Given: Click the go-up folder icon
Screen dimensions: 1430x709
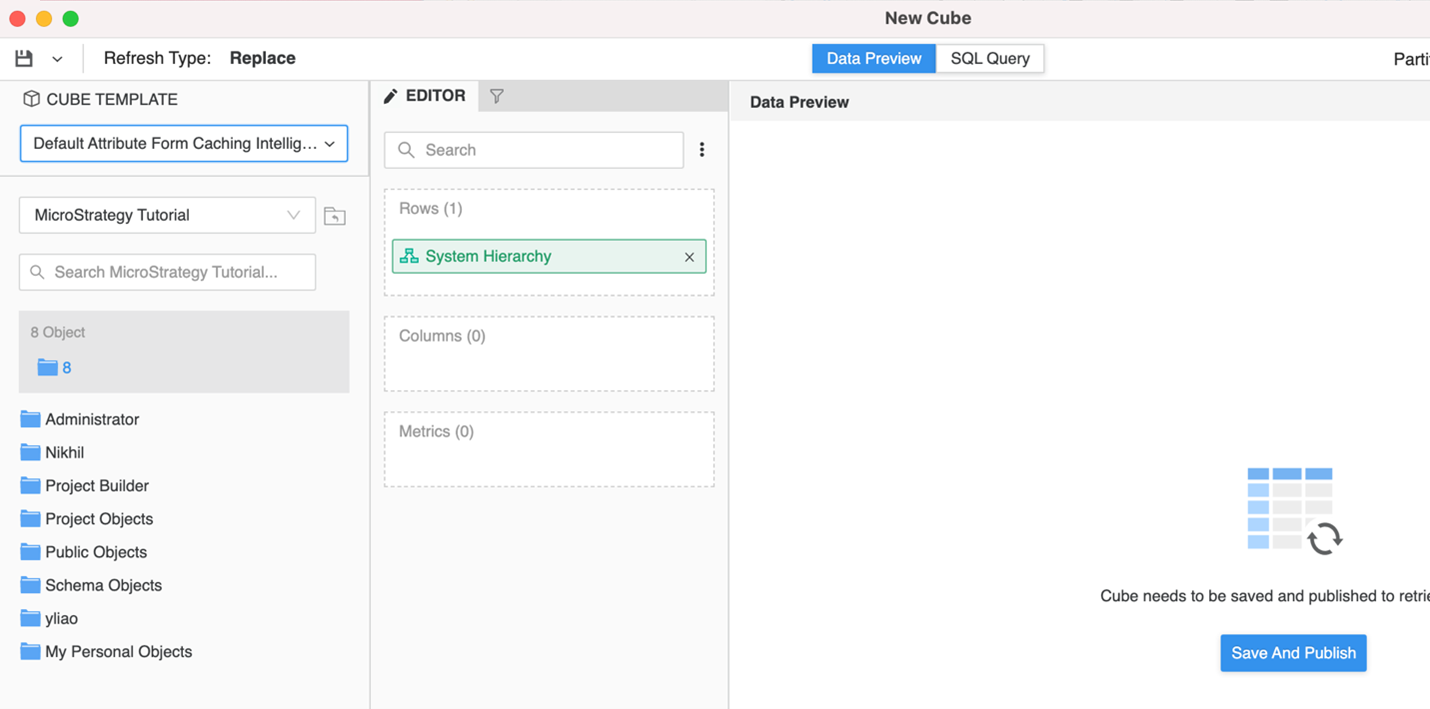Looking at the screenshot, I should 335,216.
